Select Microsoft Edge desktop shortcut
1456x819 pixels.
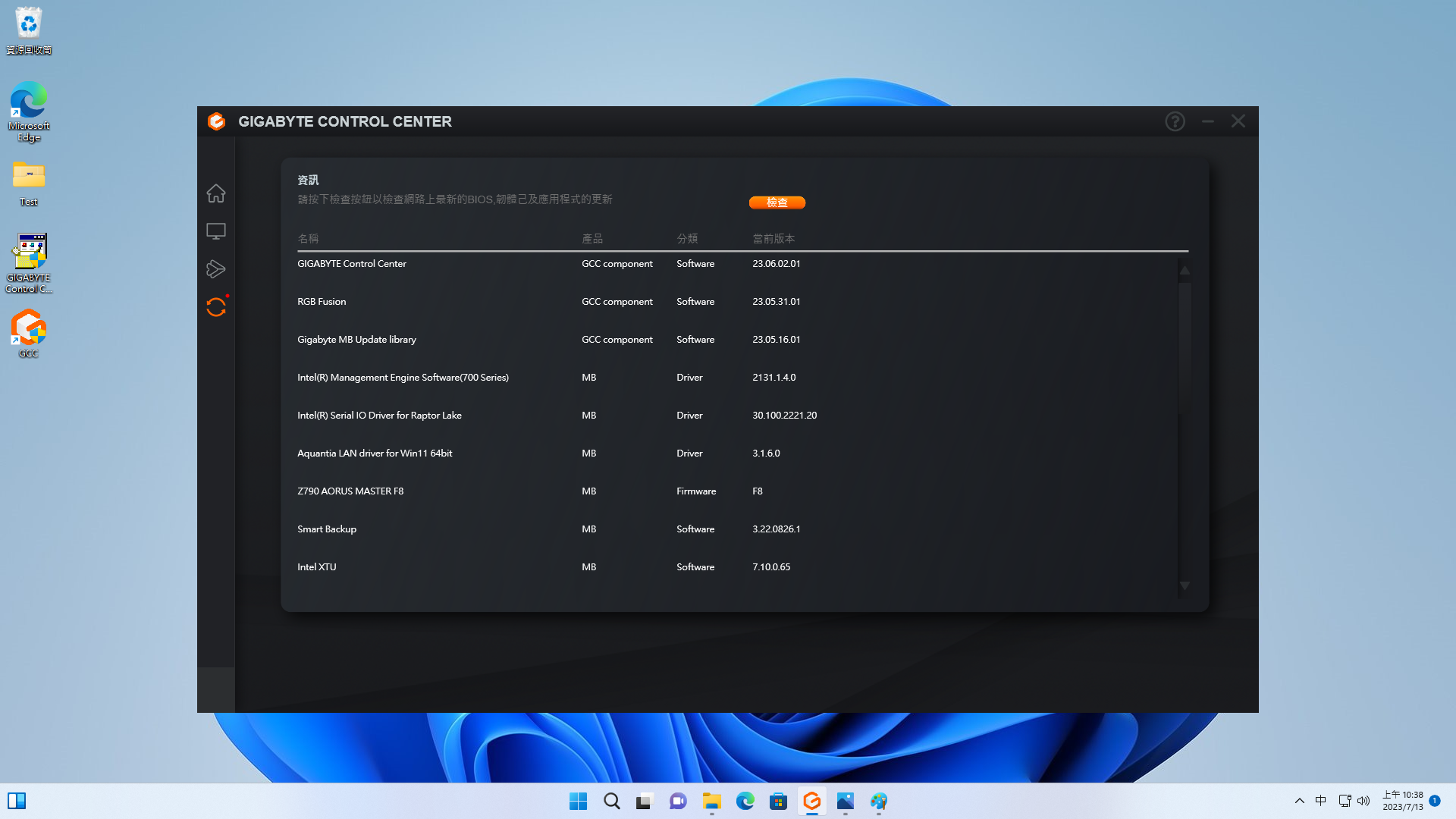(29, 111)
